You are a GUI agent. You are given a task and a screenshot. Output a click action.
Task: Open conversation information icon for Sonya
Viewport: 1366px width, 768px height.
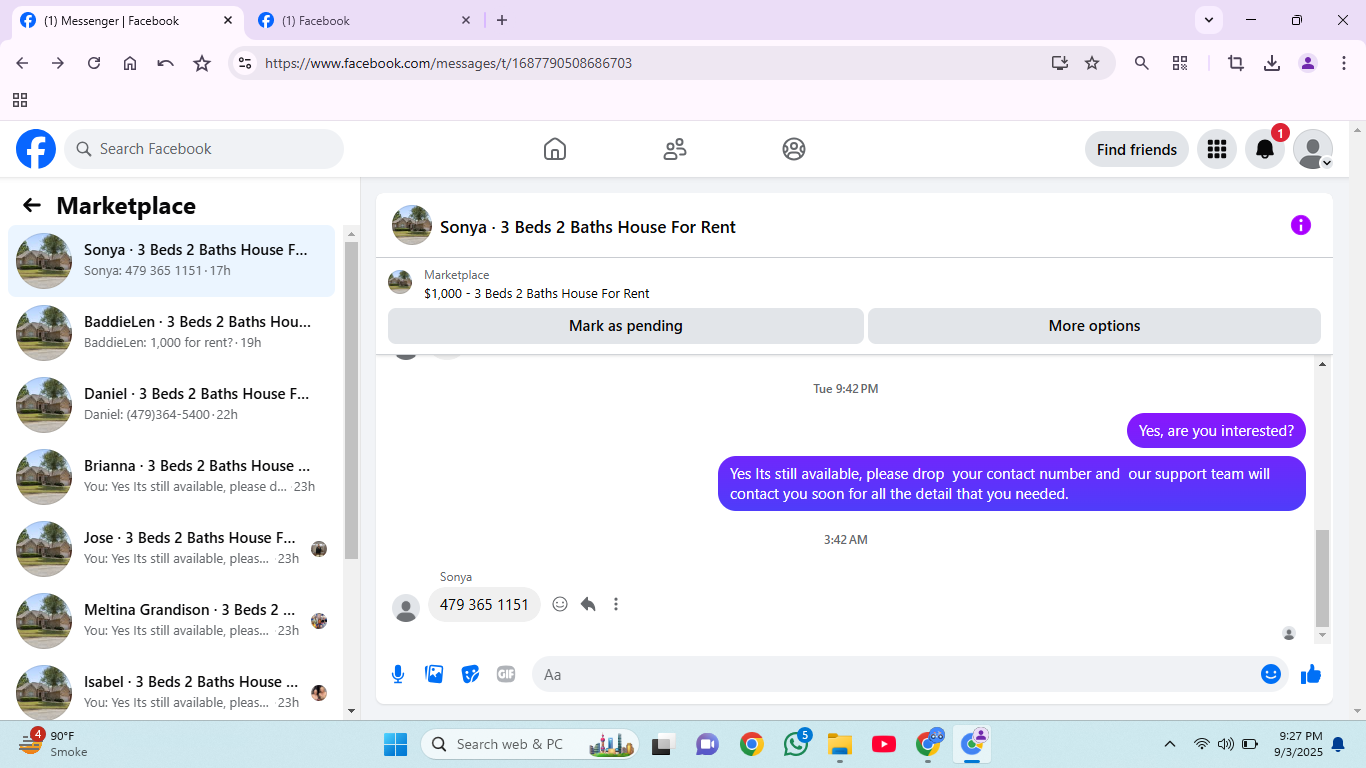[1300, 225]
